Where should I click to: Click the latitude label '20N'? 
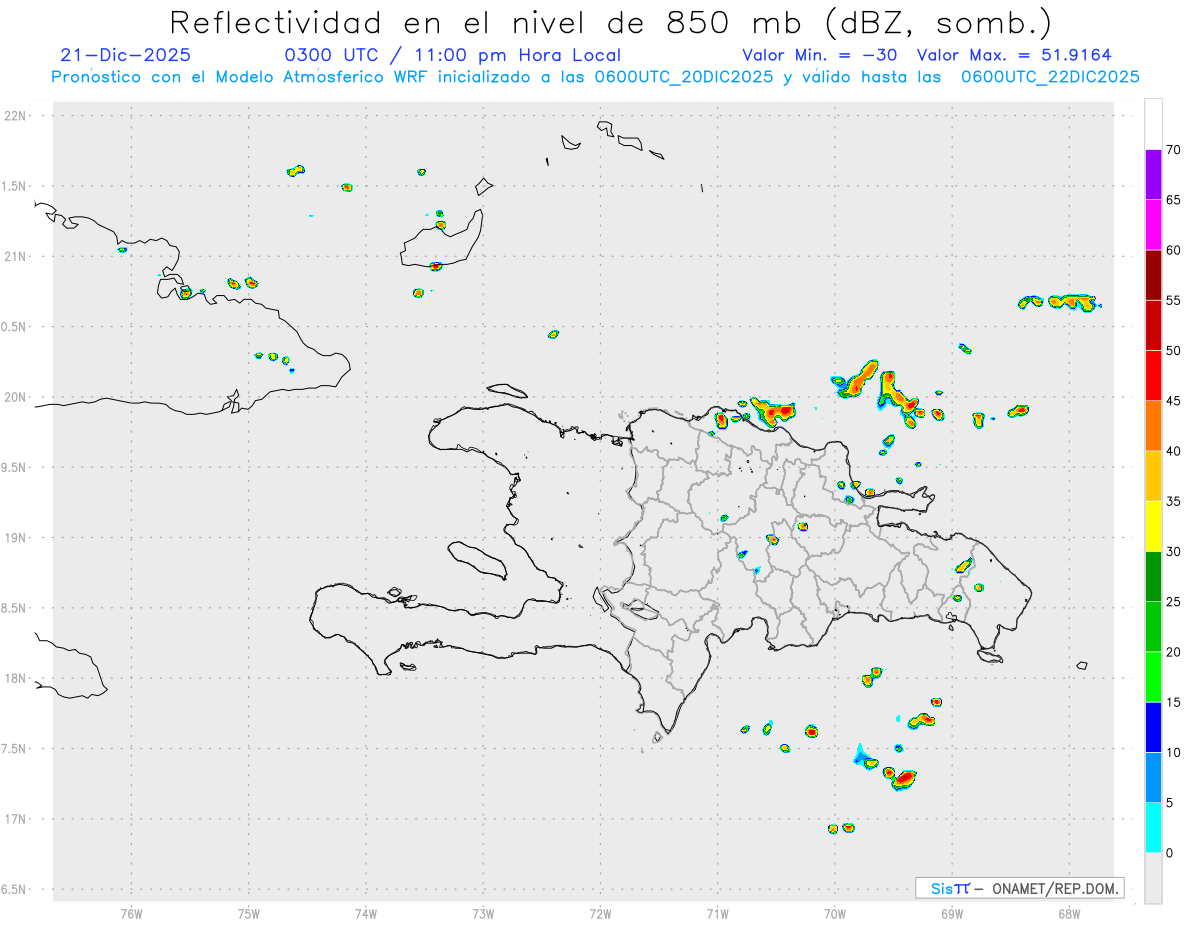17,397
